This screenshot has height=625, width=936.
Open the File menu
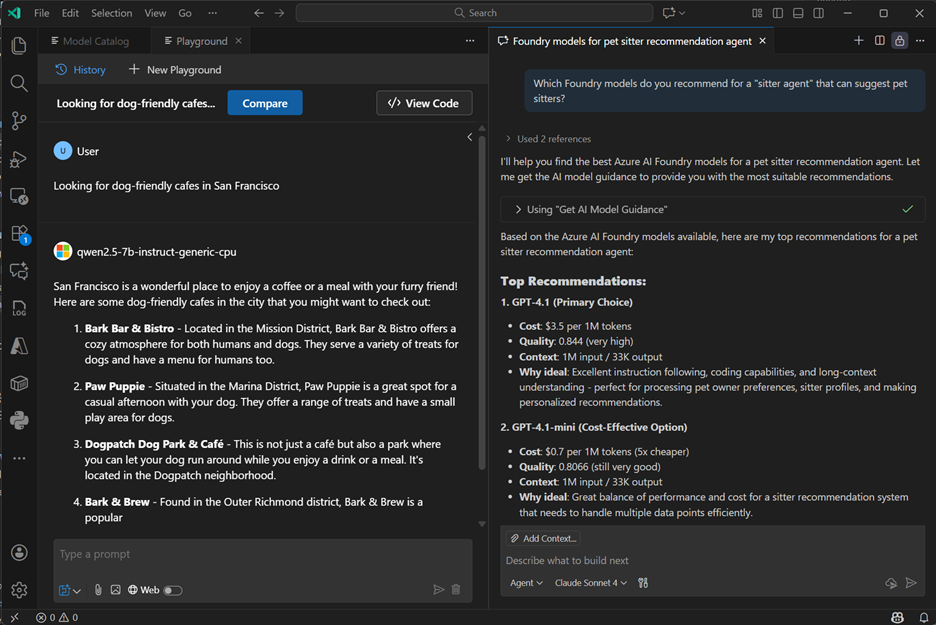pos(42,13)
